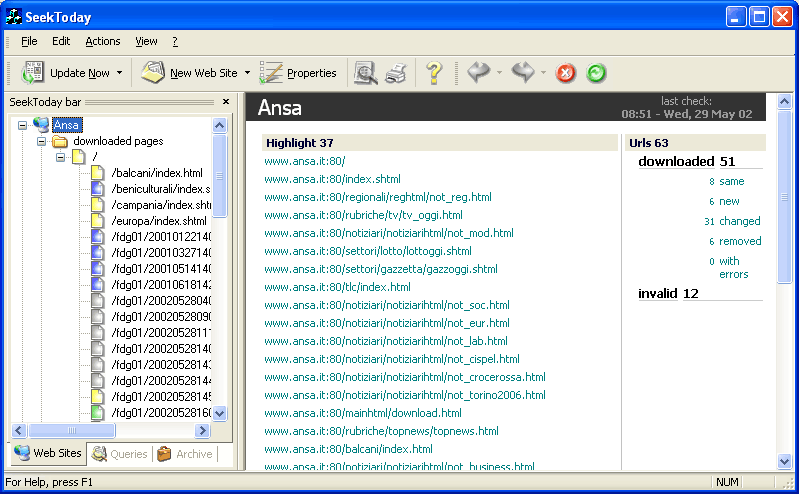This screenshot has height=494, width=799.
Task: Click the tree horizontal scrollbar thumb
Action: tap(72, 430)
